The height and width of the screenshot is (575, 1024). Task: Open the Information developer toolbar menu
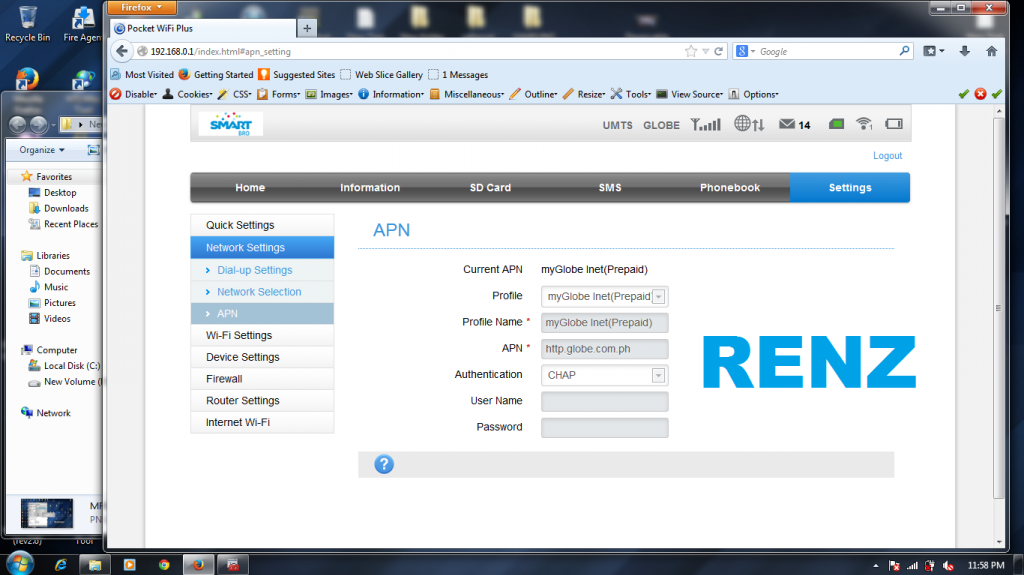pos(391,94)
